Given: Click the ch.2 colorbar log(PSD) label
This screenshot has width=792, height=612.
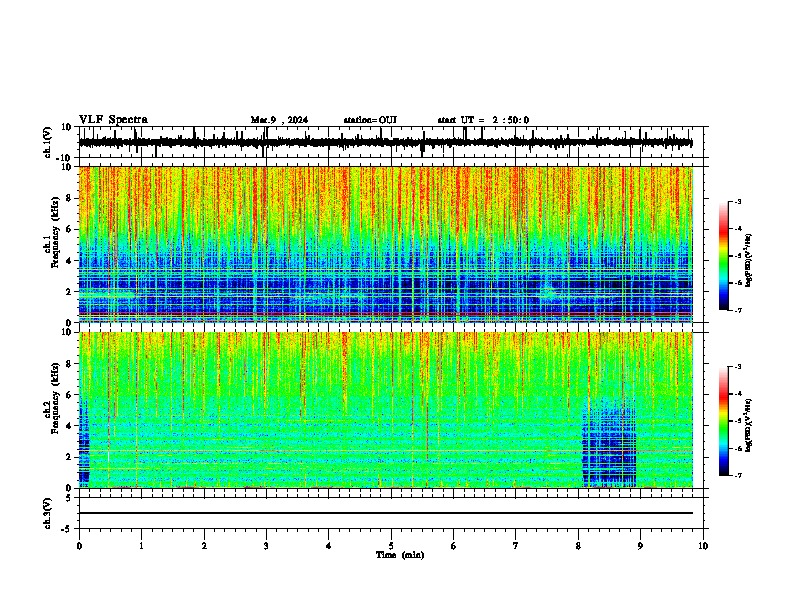Looking at the screenshot, I should click(x=748, y=425).
